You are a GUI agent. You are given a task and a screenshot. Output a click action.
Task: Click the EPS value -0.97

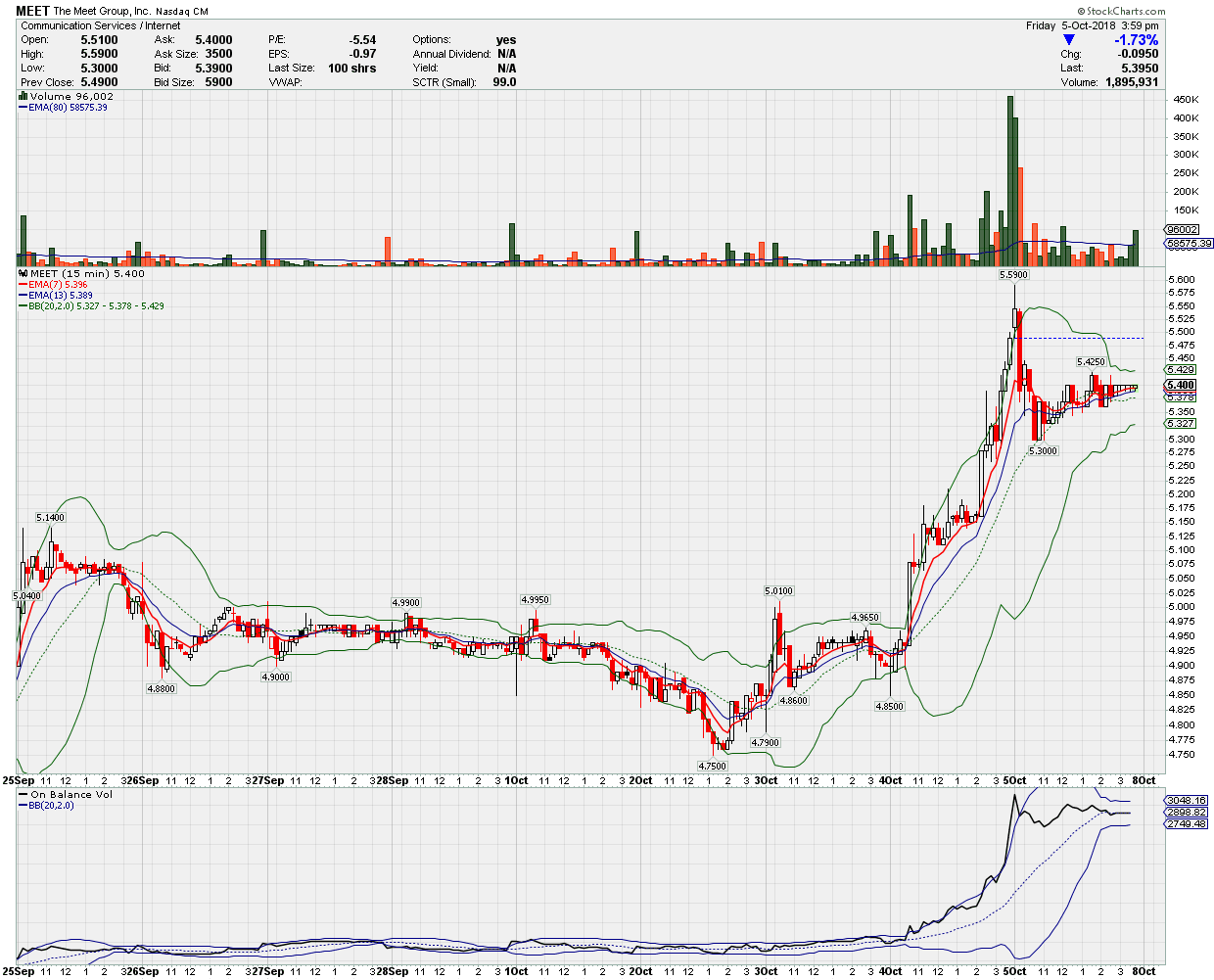363,54
